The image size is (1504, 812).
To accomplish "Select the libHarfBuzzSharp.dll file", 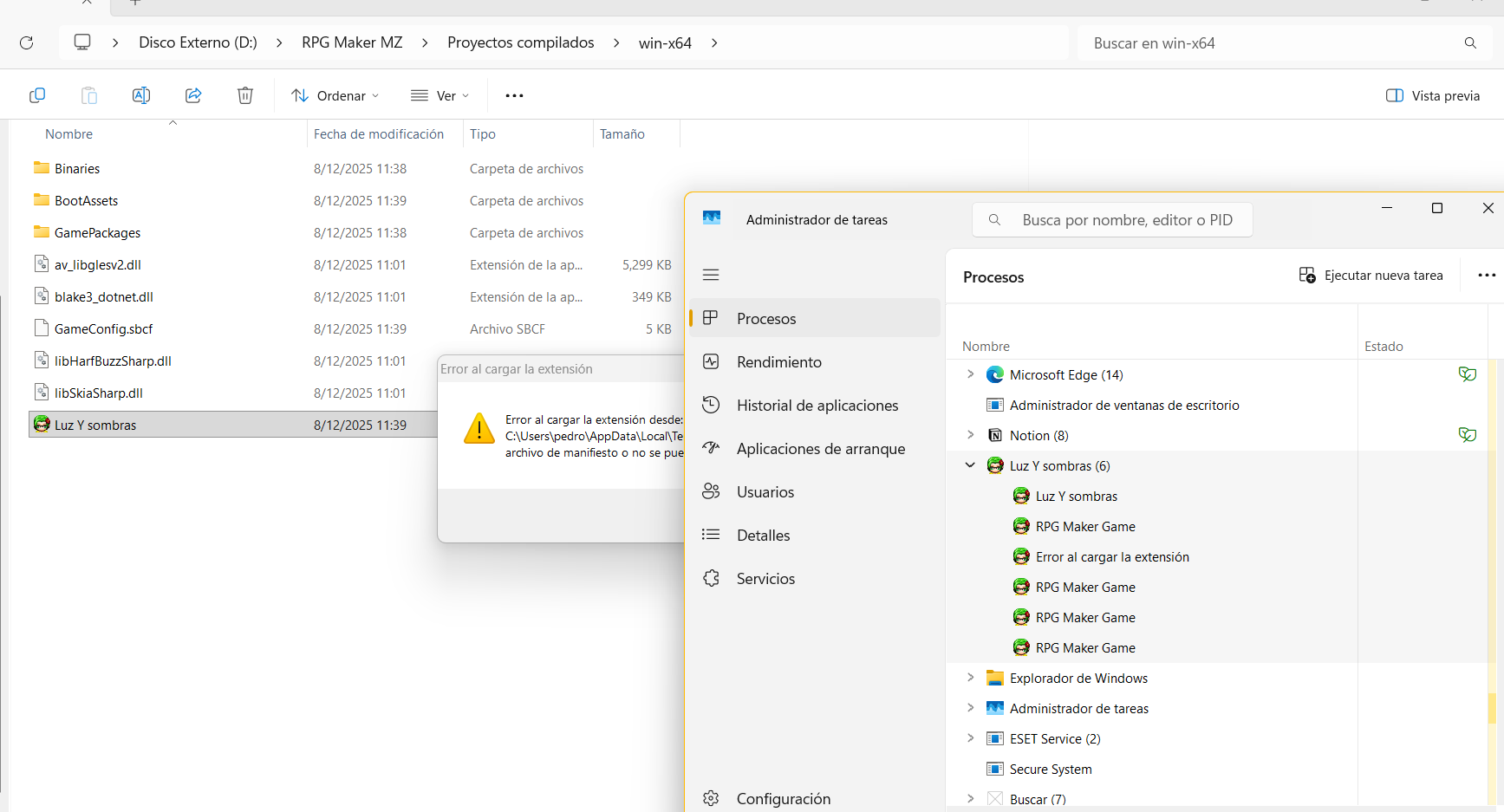I will (113, 361).
